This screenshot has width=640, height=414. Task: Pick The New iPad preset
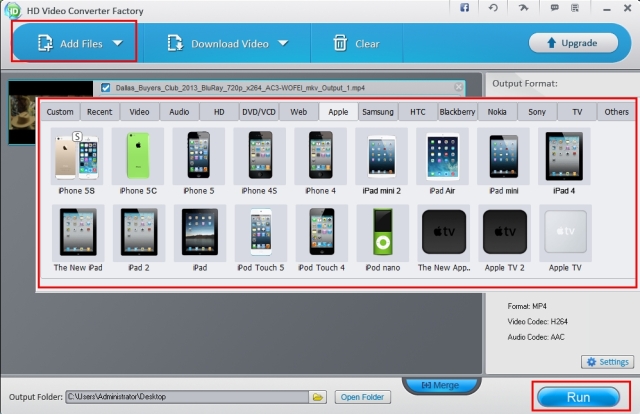78,233
